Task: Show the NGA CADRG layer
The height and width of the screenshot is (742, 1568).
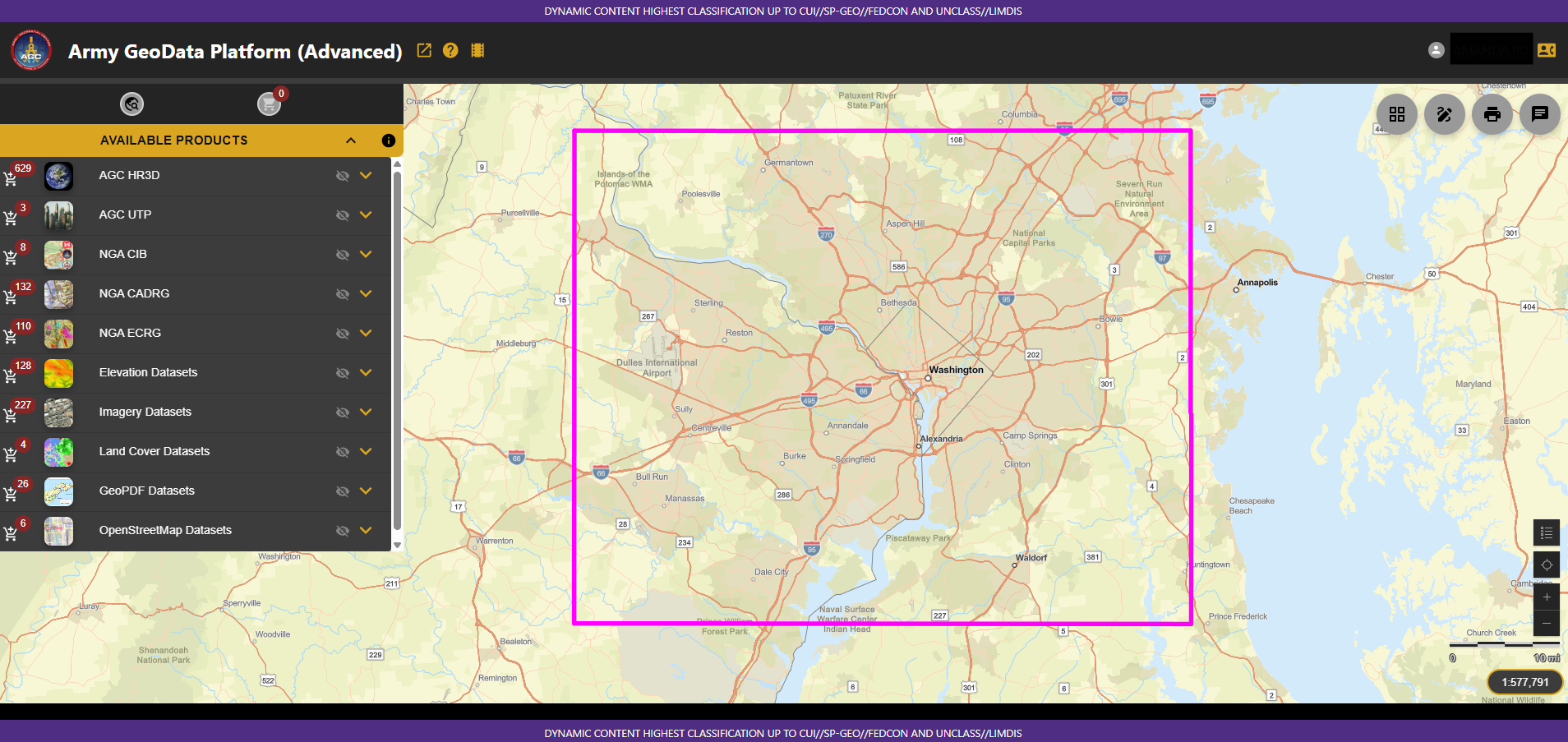Action: tap(343, 294)
